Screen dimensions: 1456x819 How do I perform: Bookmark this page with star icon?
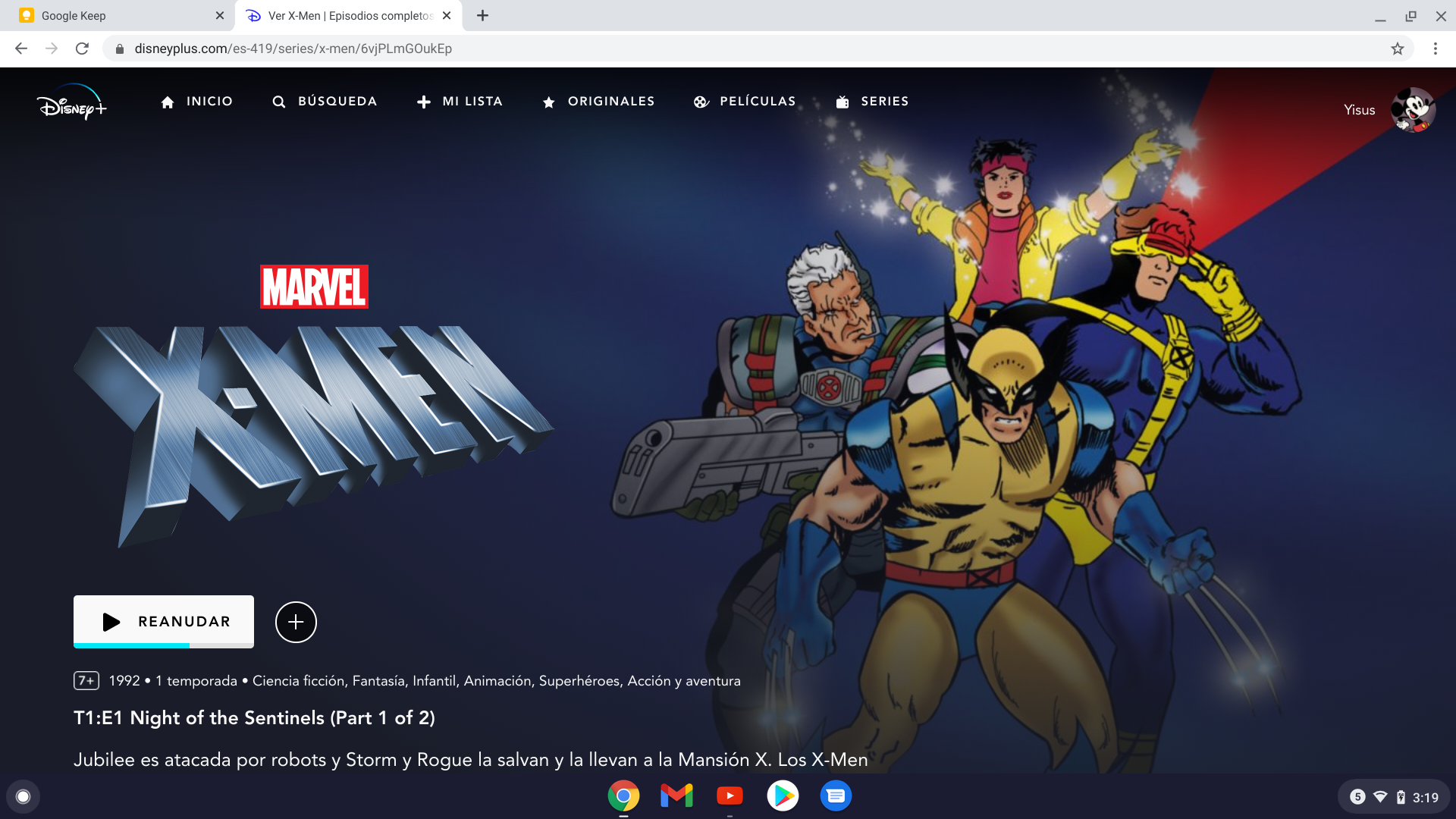[x=1397, y=49]
